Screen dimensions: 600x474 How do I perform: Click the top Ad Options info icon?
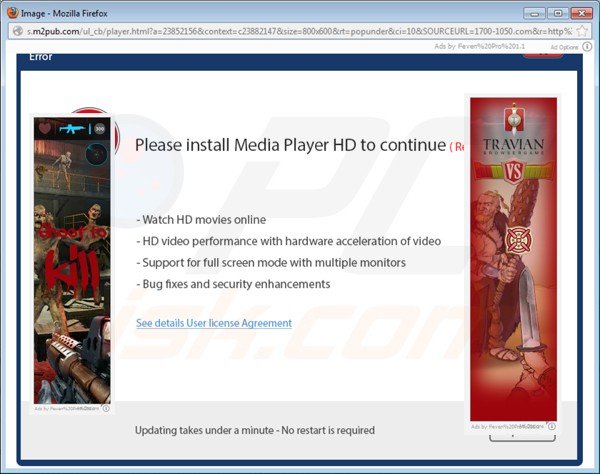[587, 47]
